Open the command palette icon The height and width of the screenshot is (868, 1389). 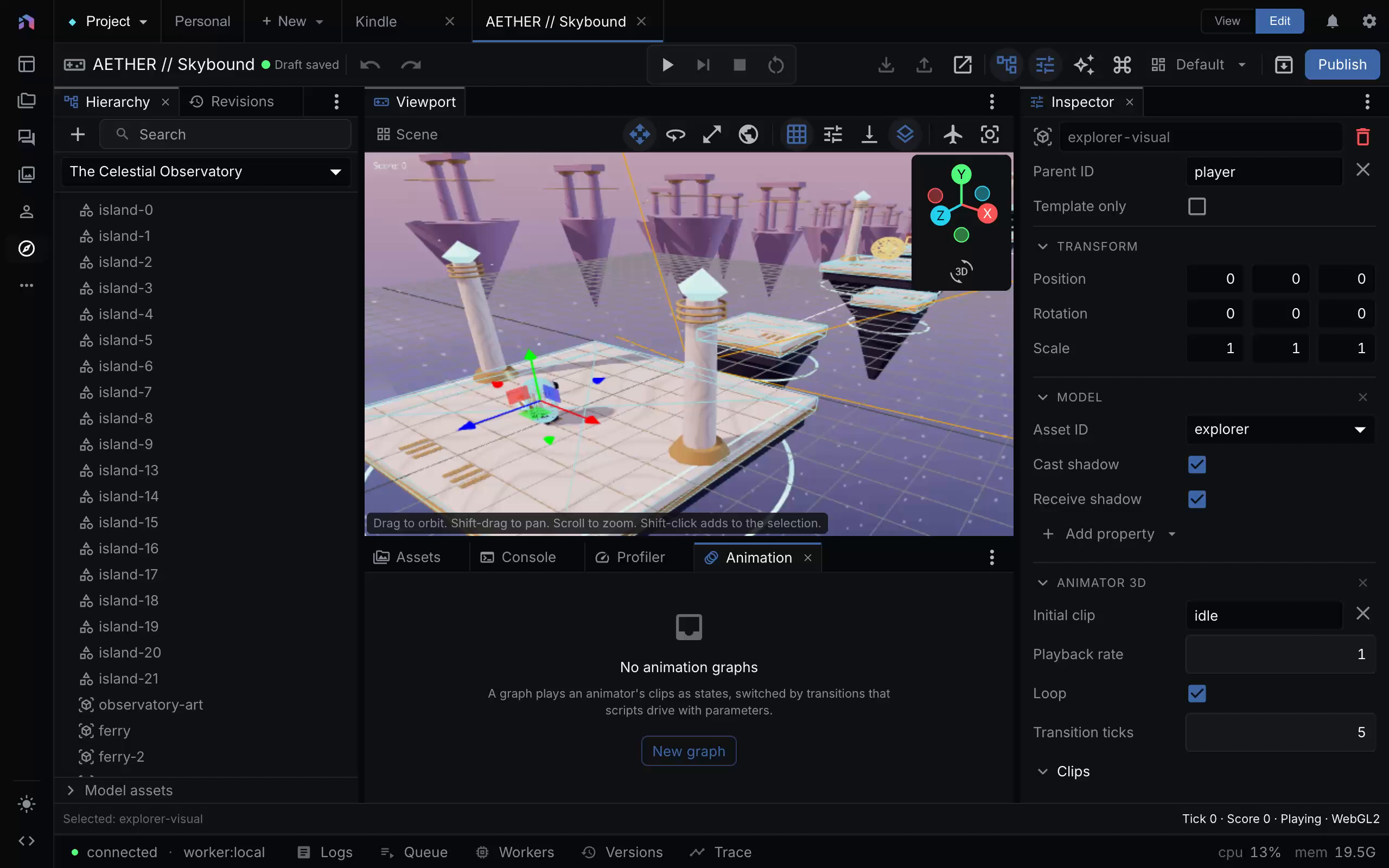pos(1122,65)
